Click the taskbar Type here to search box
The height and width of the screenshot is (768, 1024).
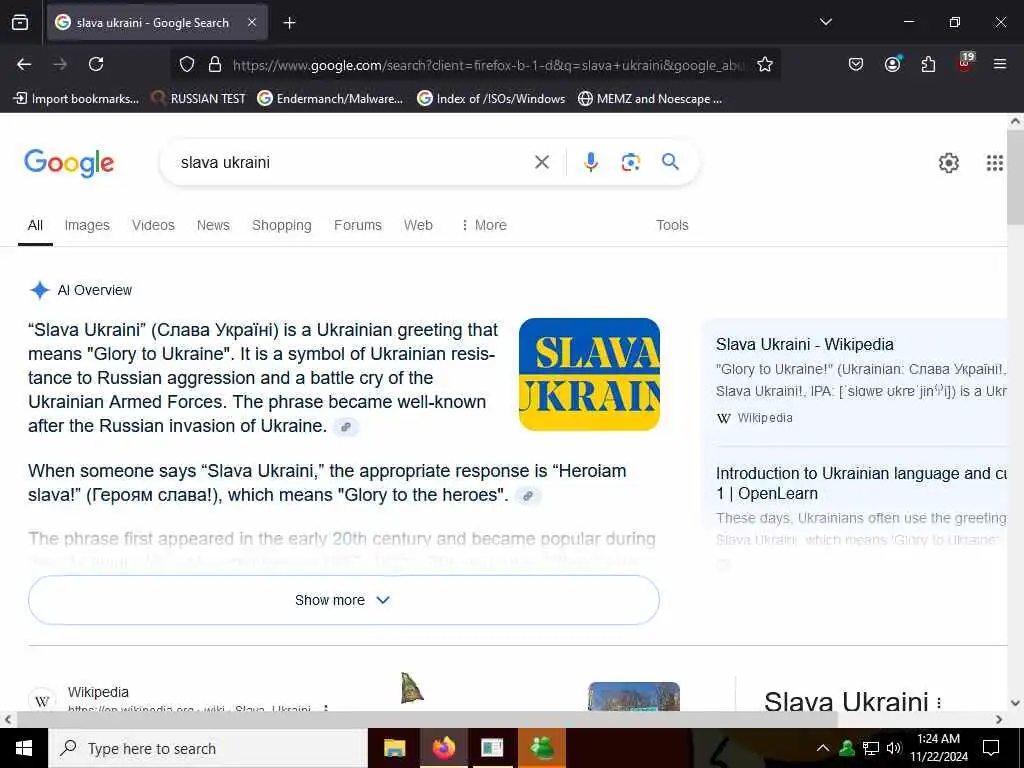208,748
